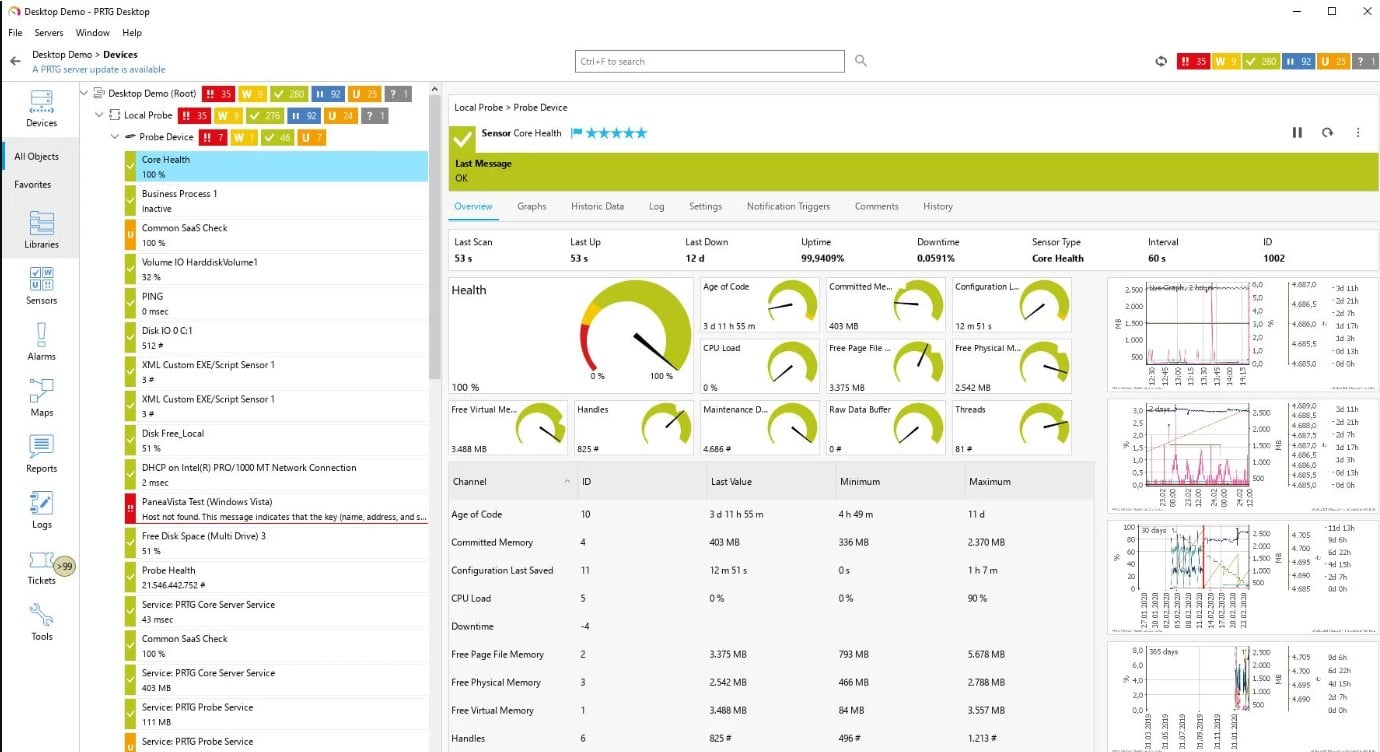Collapse the Probe Device tree node
The image size is (1380, 752).
tap(115, 137)
